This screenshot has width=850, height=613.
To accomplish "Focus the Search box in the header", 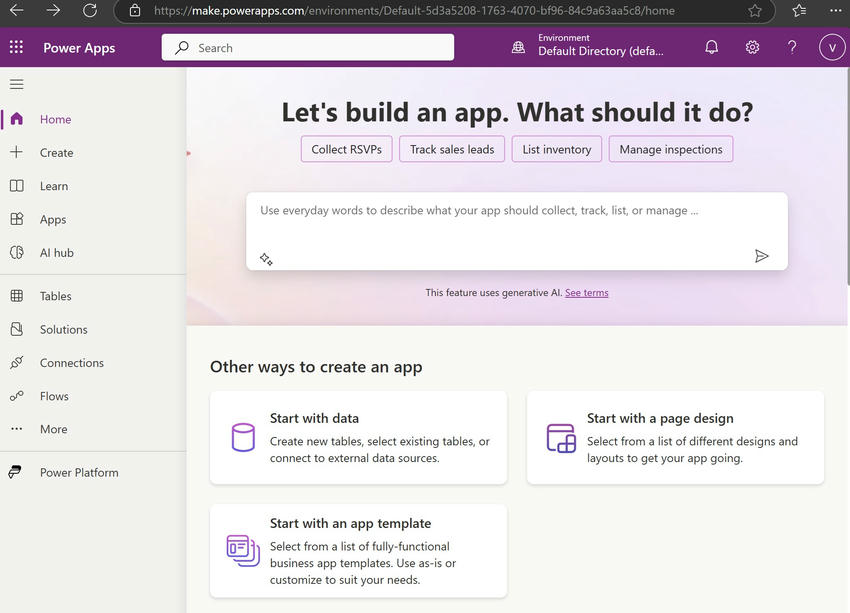I will (308, 48).
